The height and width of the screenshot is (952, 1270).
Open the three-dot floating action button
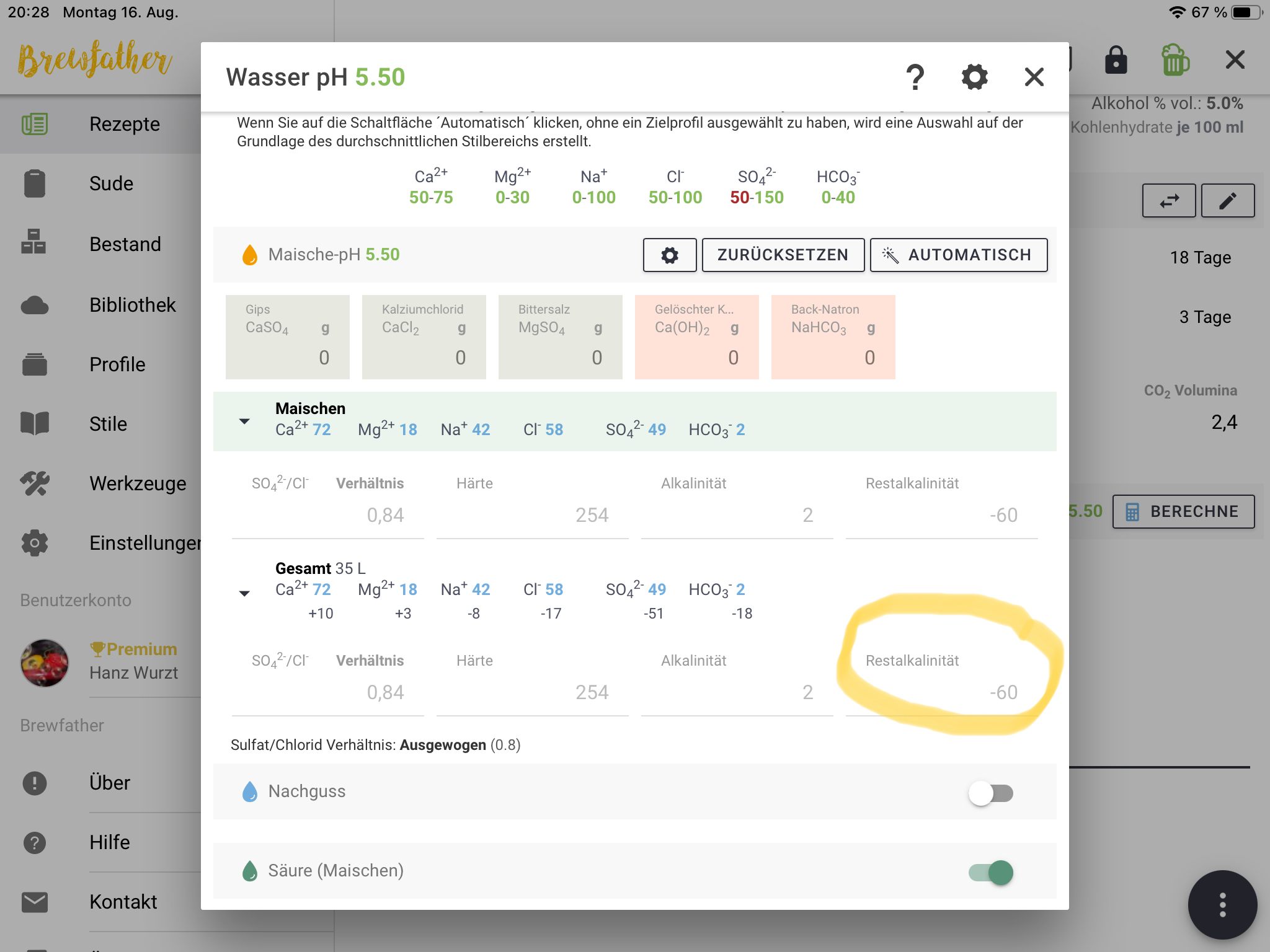pyautogui.click(x=1222, y=904)
